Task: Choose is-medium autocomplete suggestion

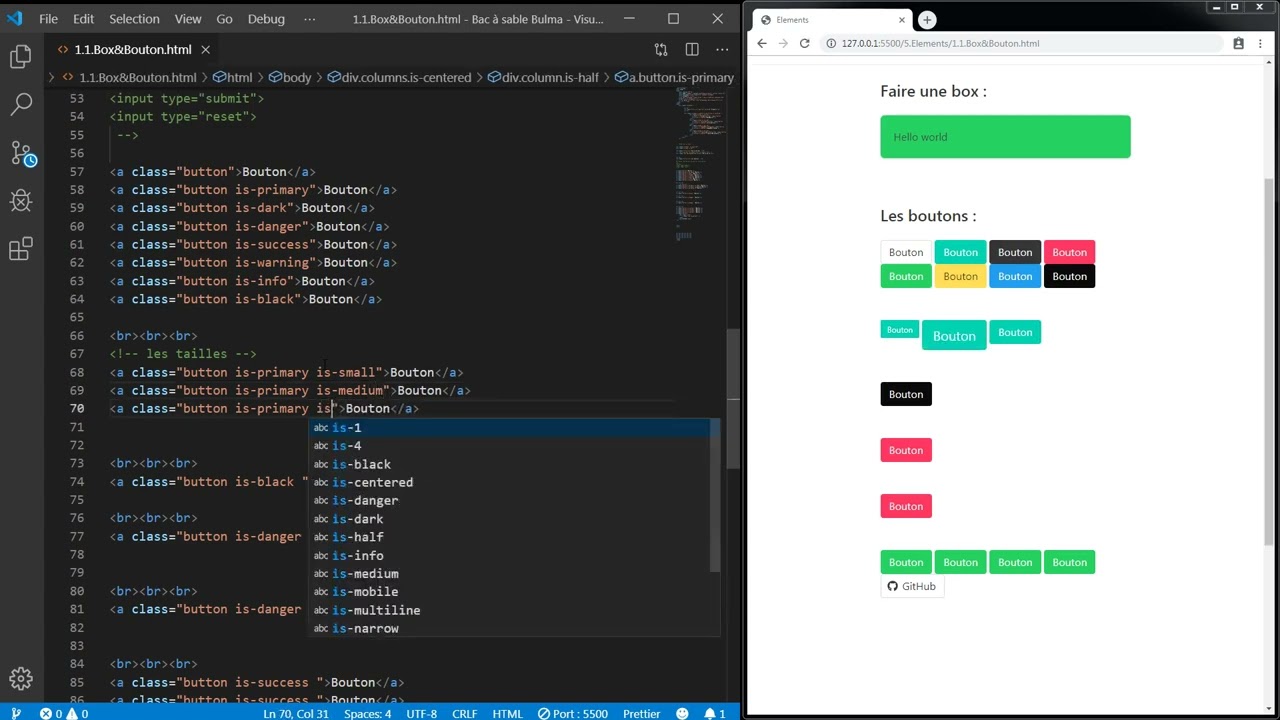Action: click(514, 574)
